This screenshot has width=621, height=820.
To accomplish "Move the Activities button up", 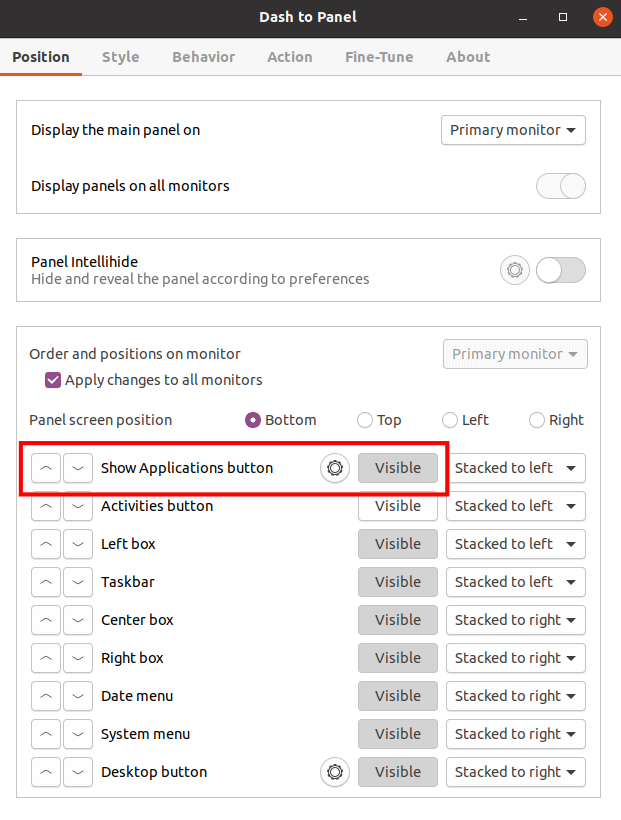I will (45, 506).
